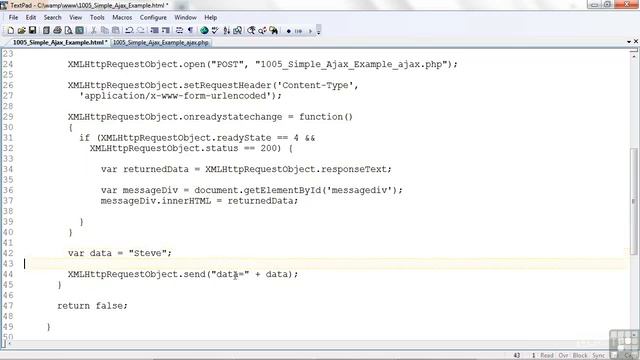Viewport: 640px width, 360px height.
Task: Open the Edit menu
Action: click(31, 18)
